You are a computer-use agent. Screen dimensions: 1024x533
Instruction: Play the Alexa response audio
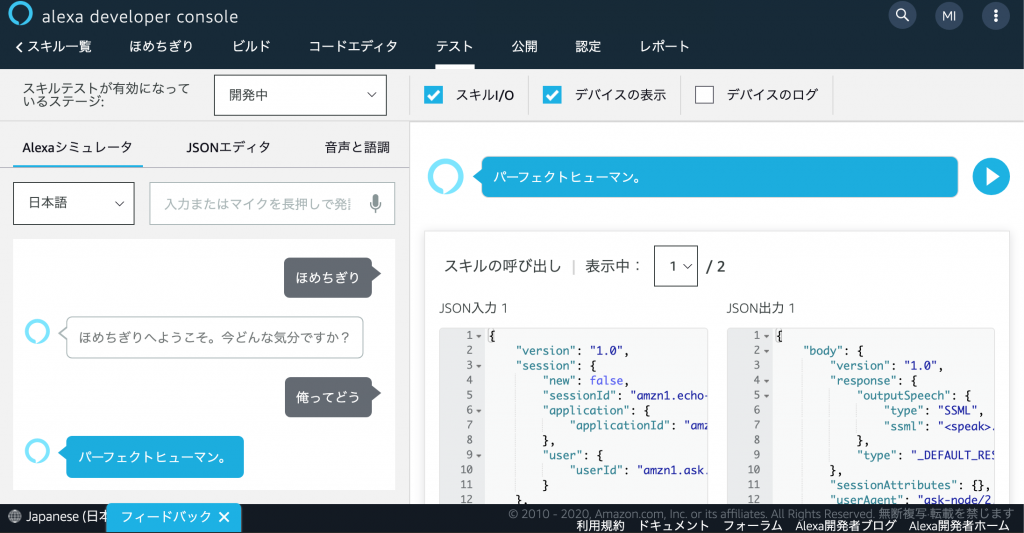pos(991,176)
